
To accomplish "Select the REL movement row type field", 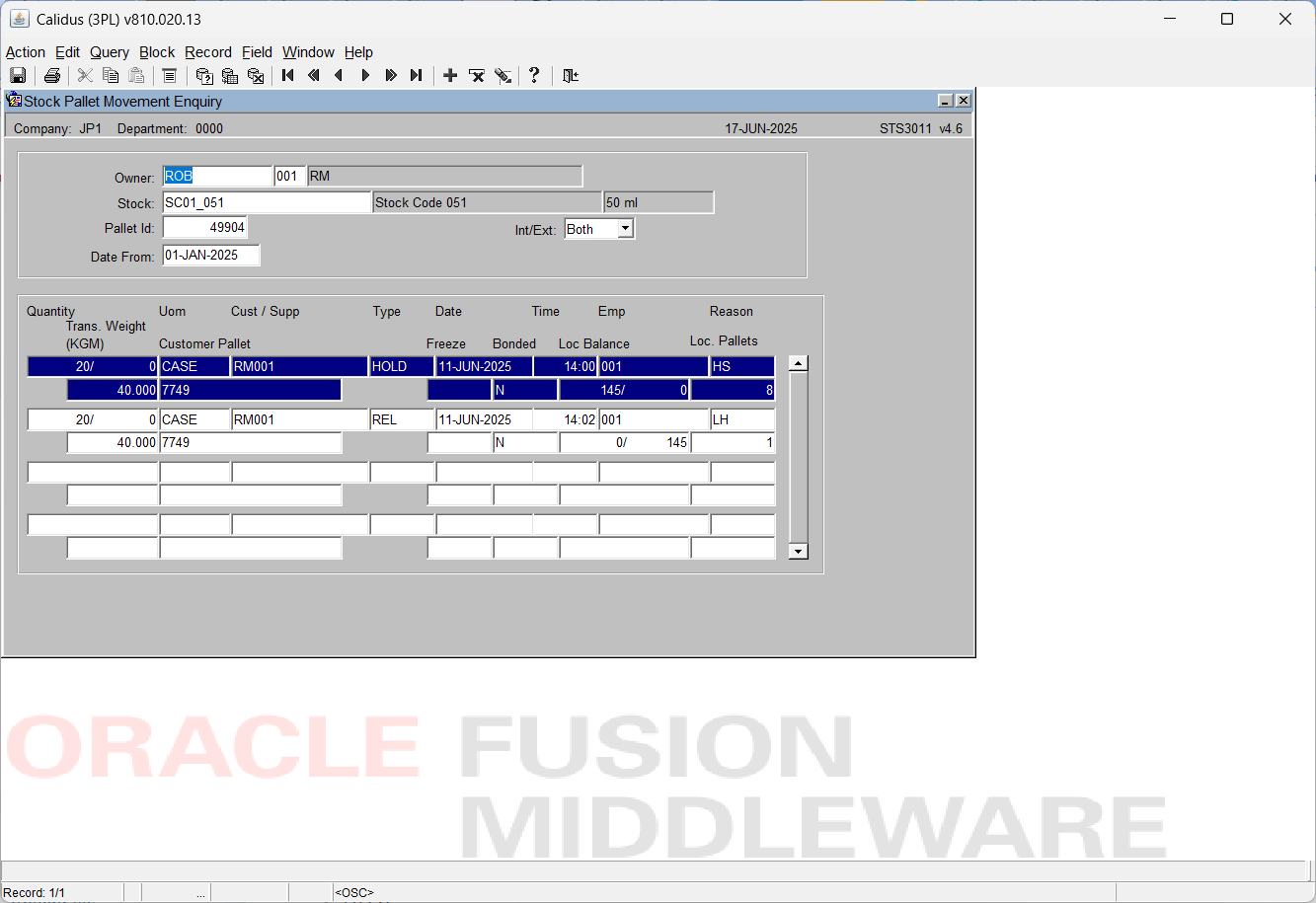I will click(402, 419).
